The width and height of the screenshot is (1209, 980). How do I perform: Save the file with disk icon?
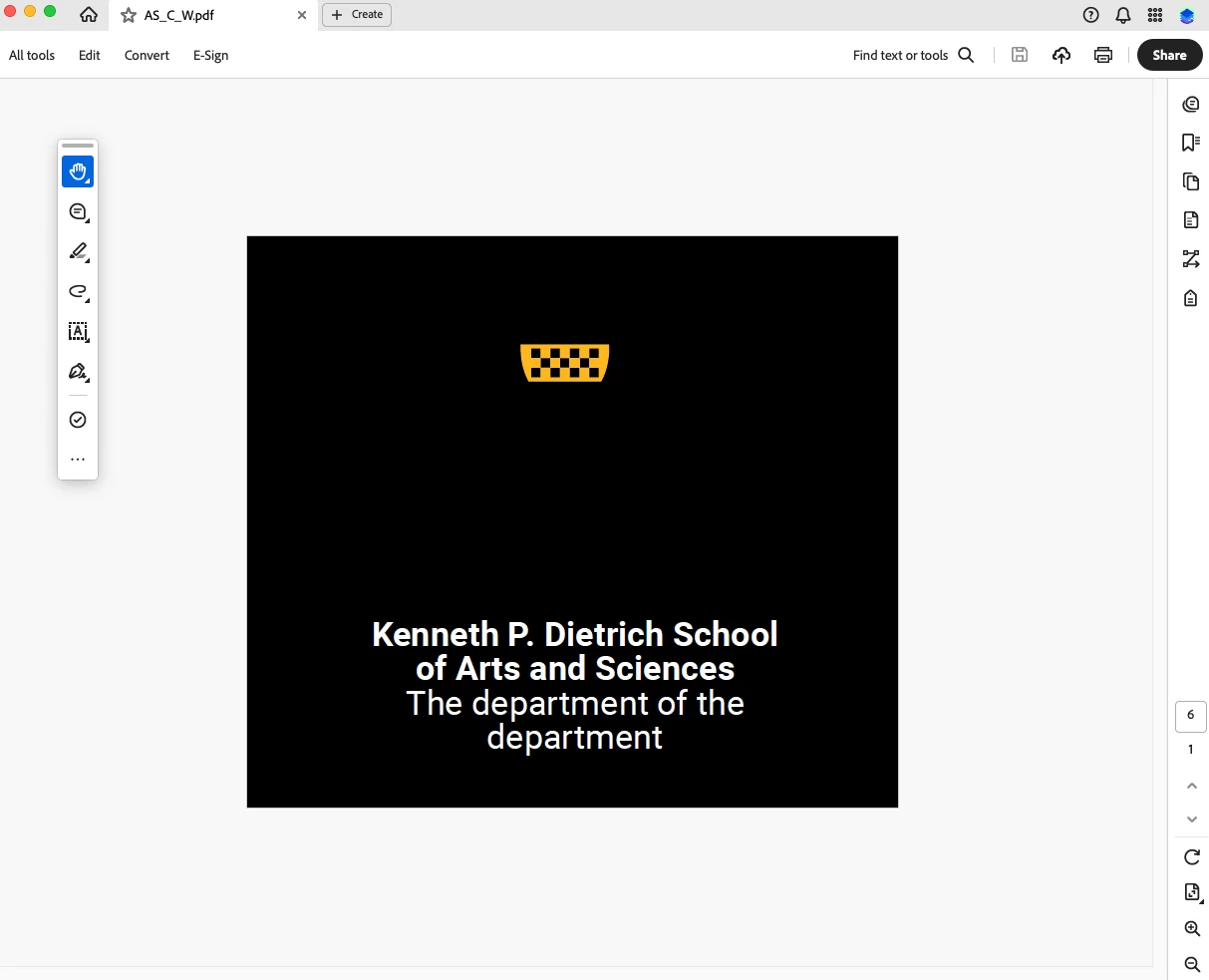coord(1019,55)
